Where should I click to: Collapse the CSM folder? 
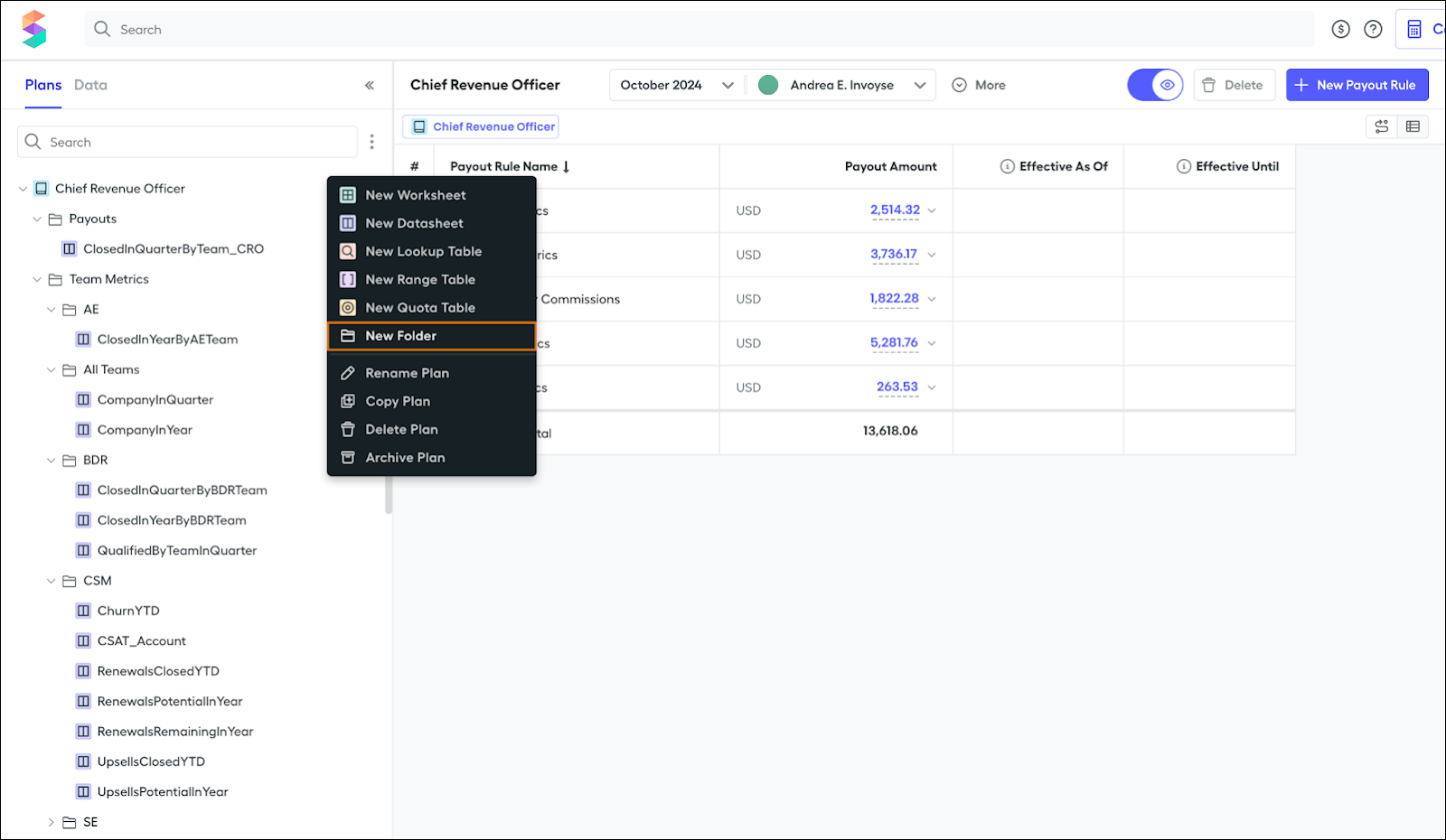click(52, 582)
